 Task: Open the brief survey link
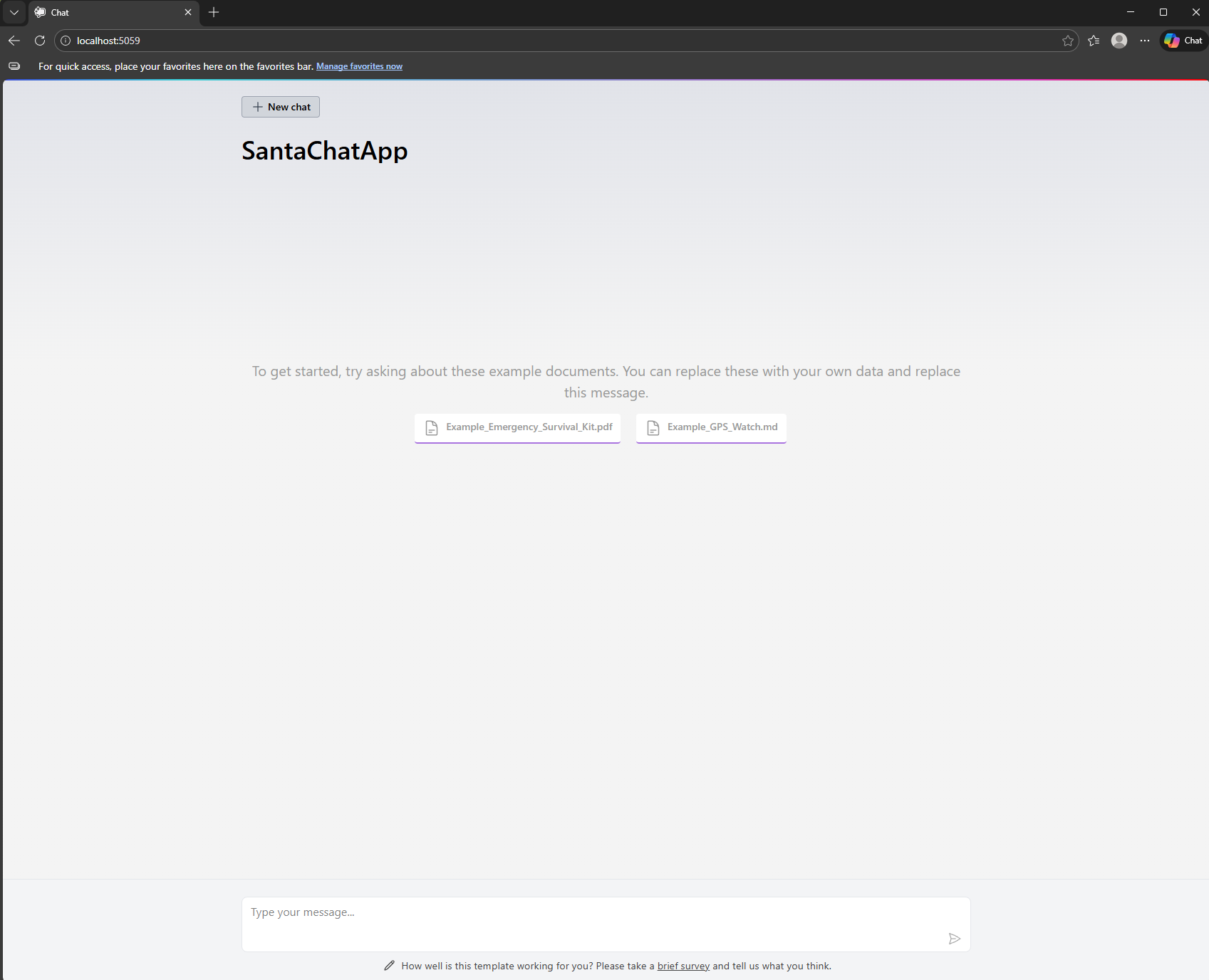click(x=683, y=966)
